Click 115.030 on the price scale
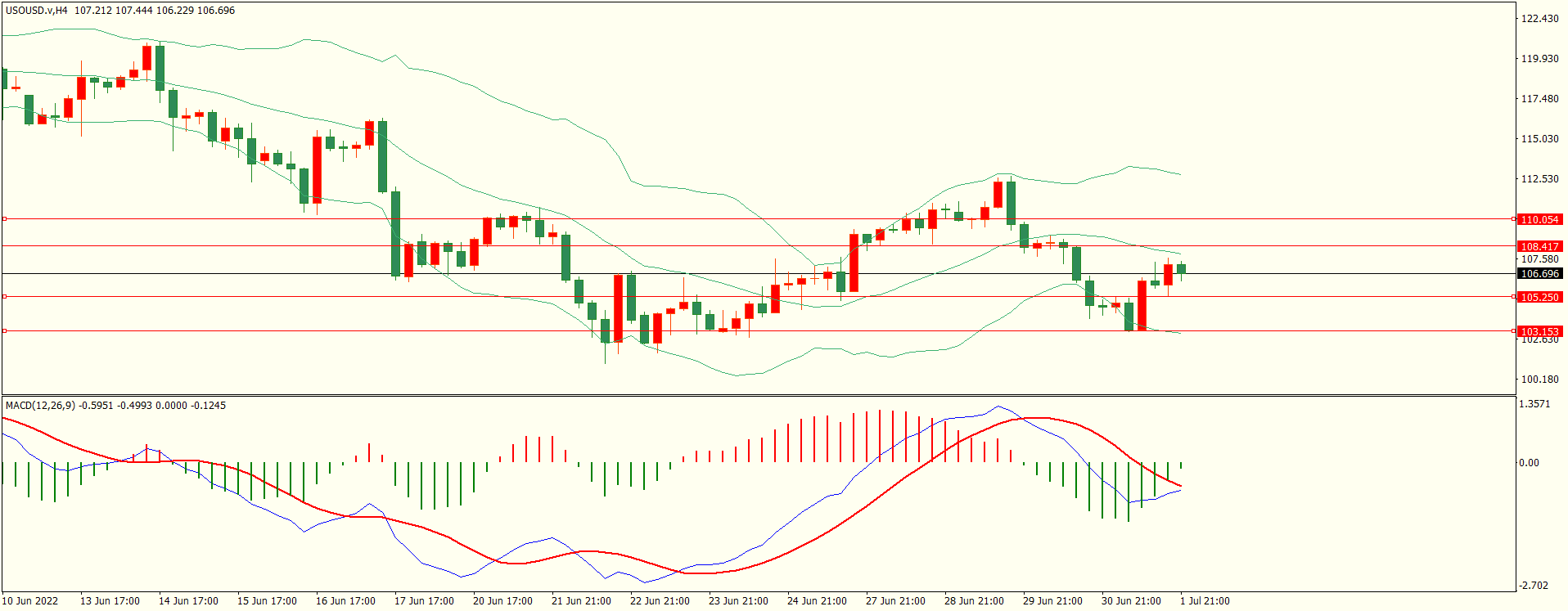The image size is (1568, 611). pos(1539,139)
